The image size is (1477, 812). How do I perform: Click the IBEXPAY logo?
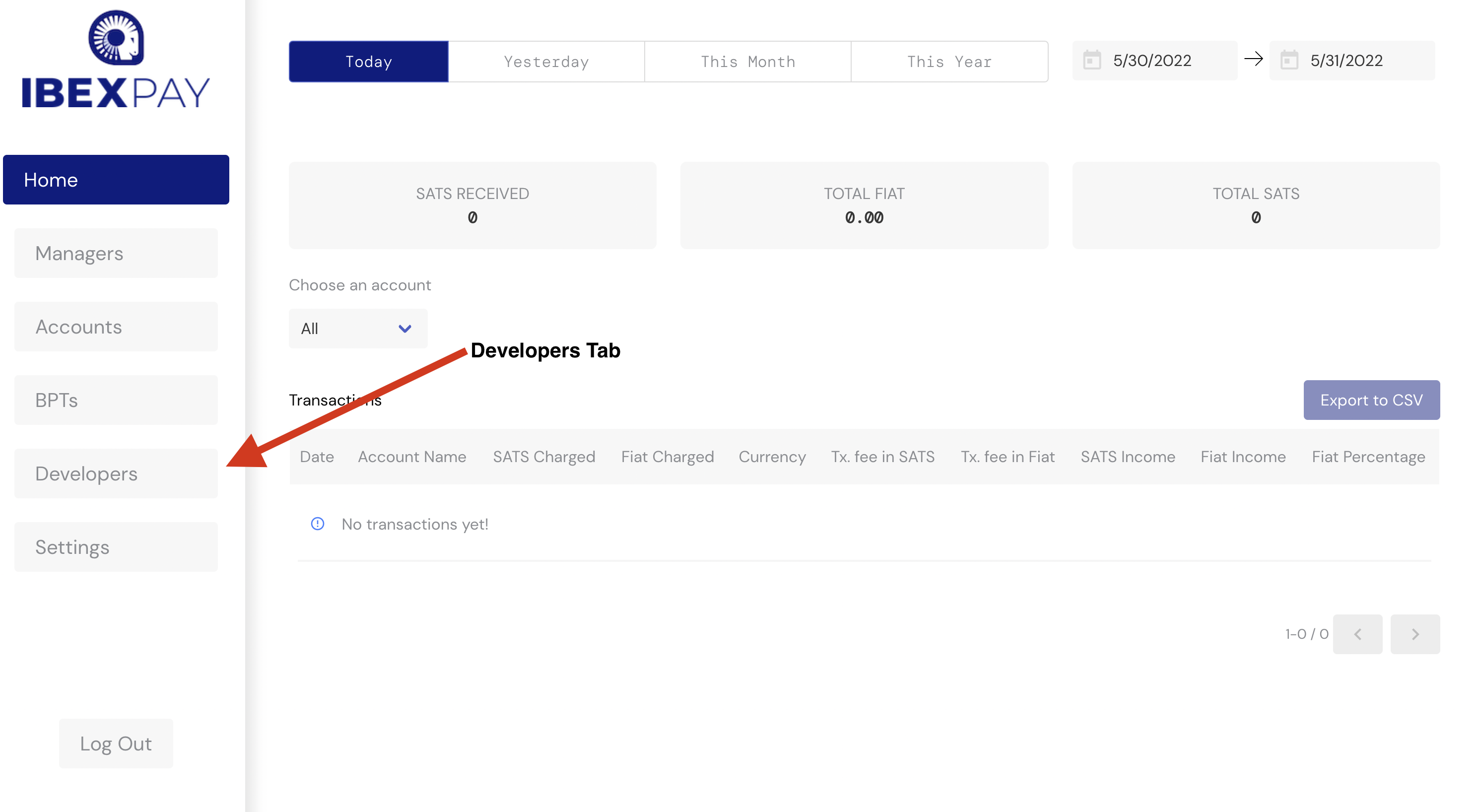click(x=116, y=60)
